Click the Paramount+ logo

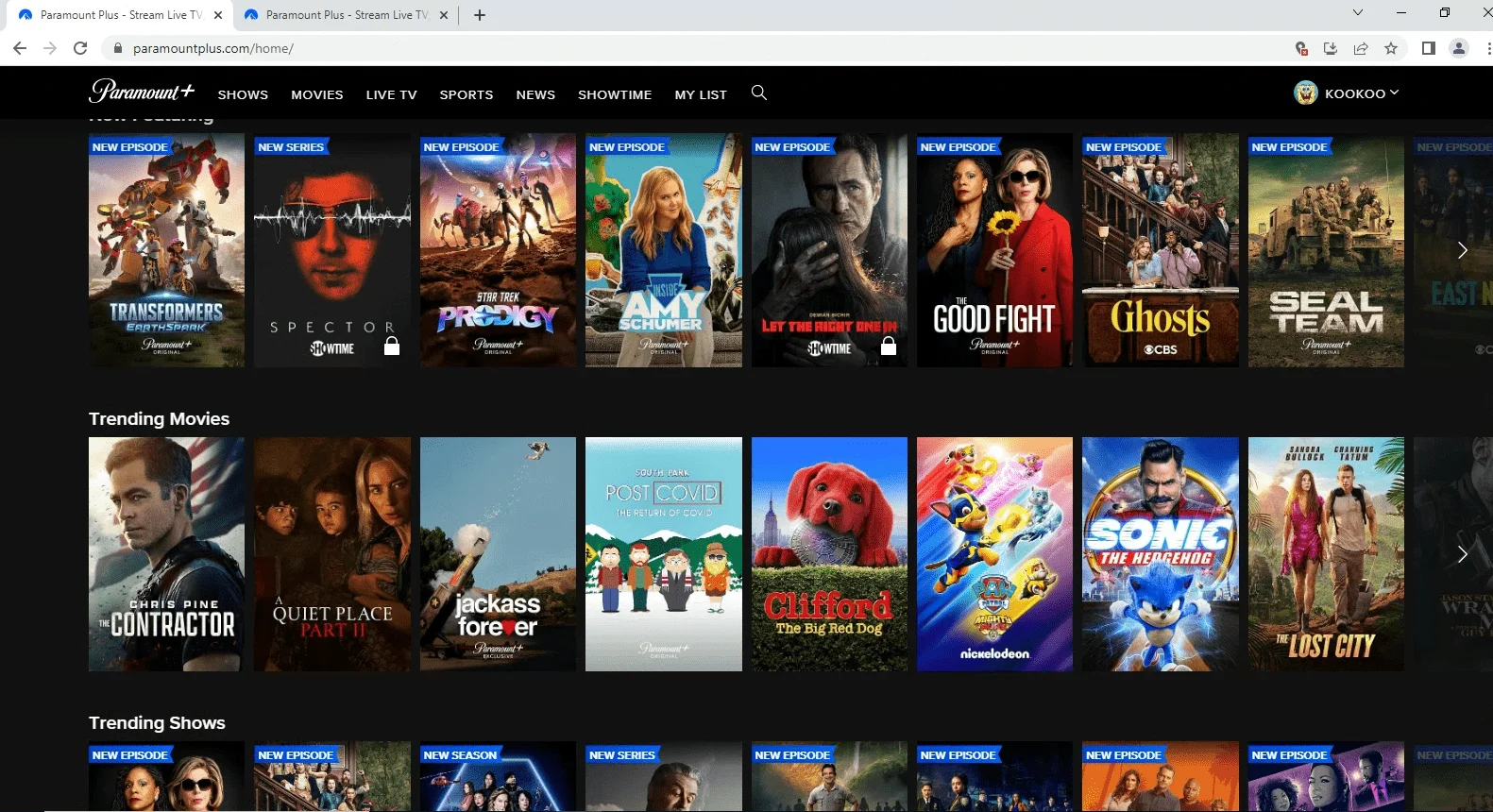pos(142,92)
